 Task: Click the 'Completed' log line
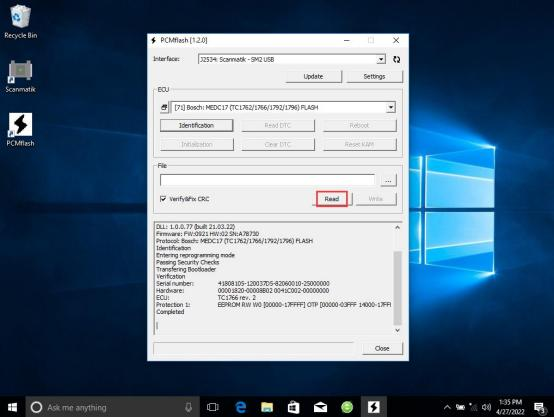pos(170,312)
